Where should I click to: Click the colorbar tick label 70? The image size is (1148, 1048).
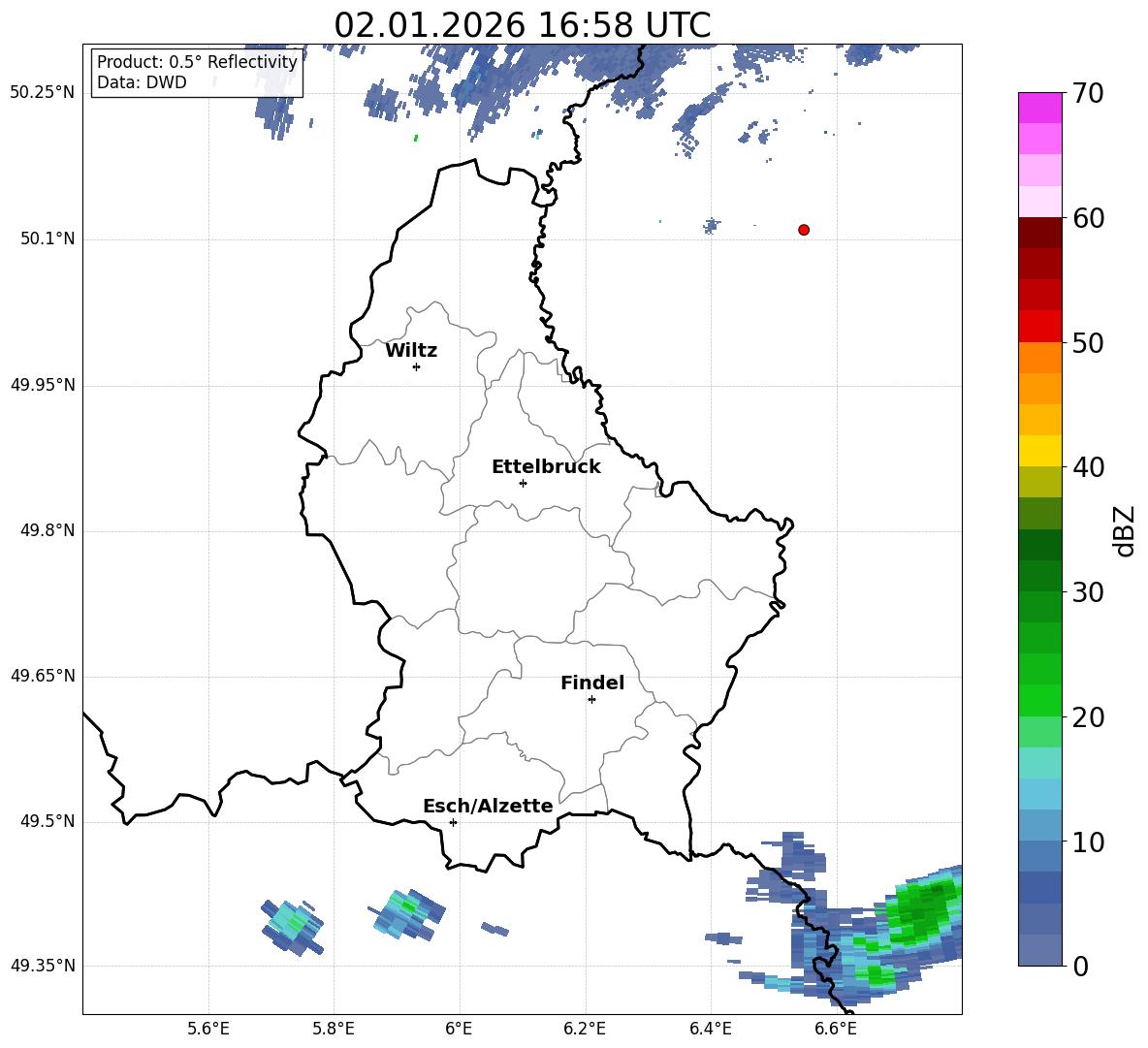click(1088, 94)
